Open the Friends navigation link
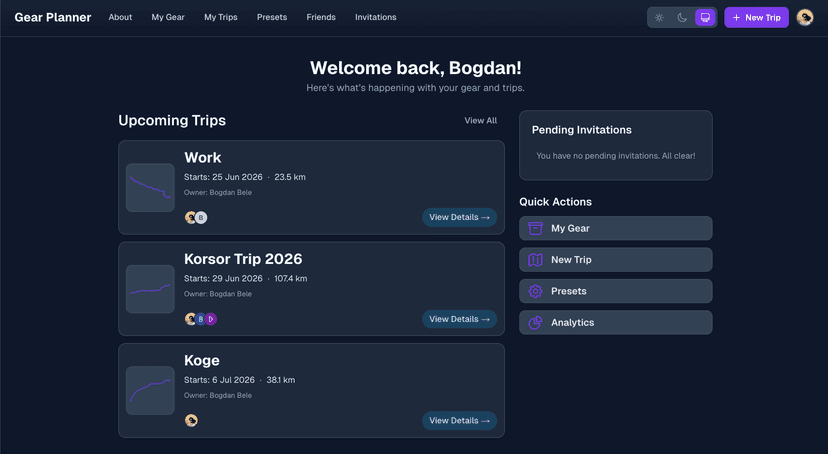Image resolution: width=828 pixels, height=454 pixels. point(321,17)
